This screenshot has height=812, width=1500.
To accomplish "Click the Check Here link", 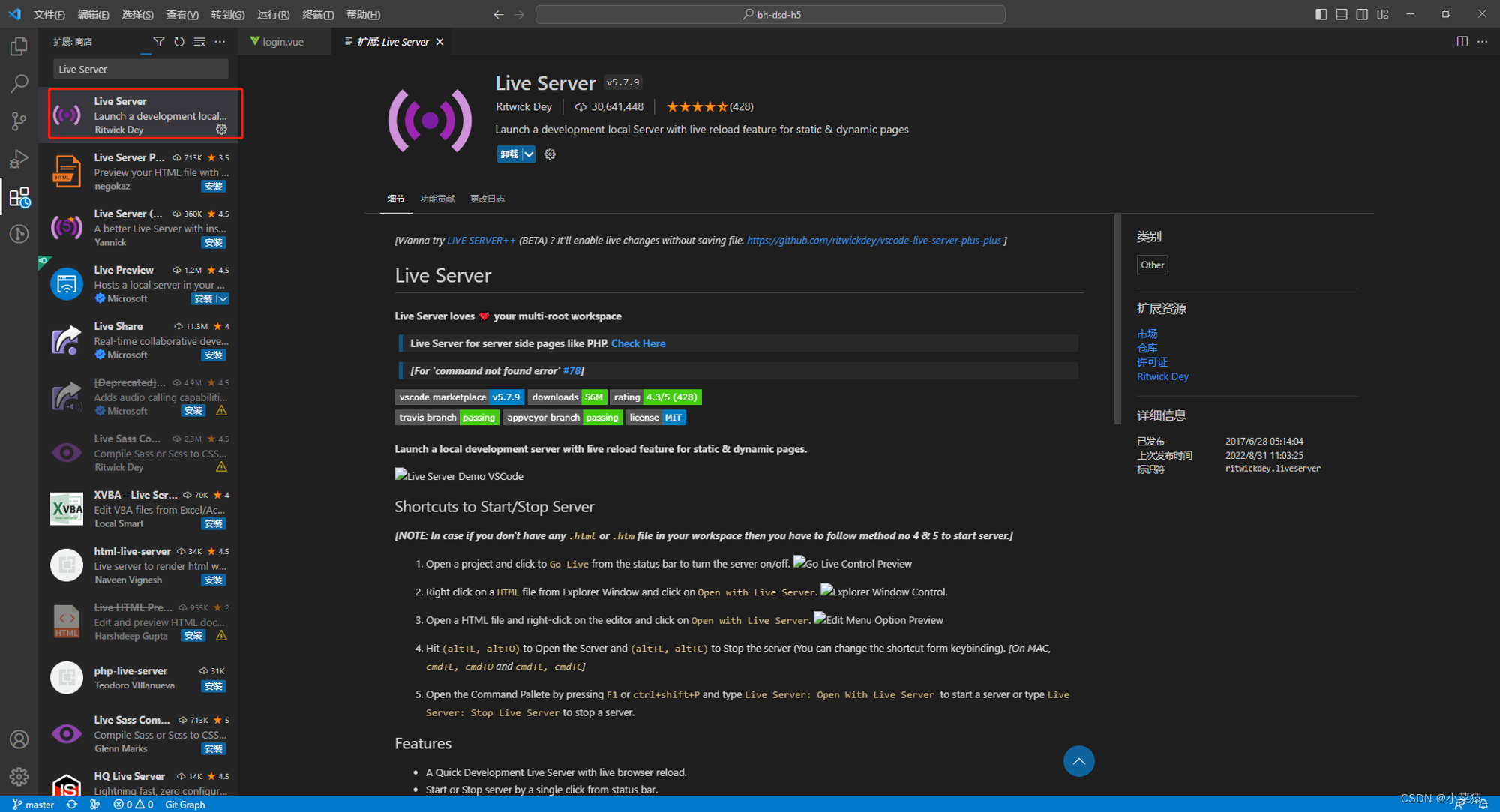I will coord(637,343).
